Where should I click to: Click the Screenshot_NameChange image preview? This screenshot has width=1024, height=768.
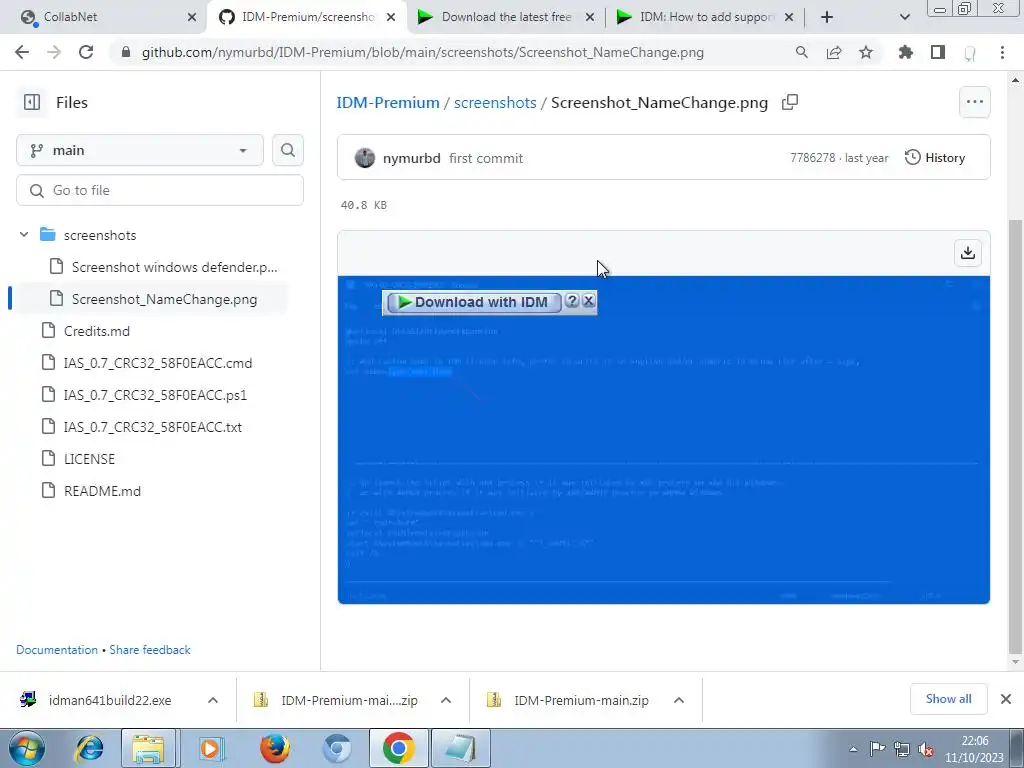(x=664, y=440)
